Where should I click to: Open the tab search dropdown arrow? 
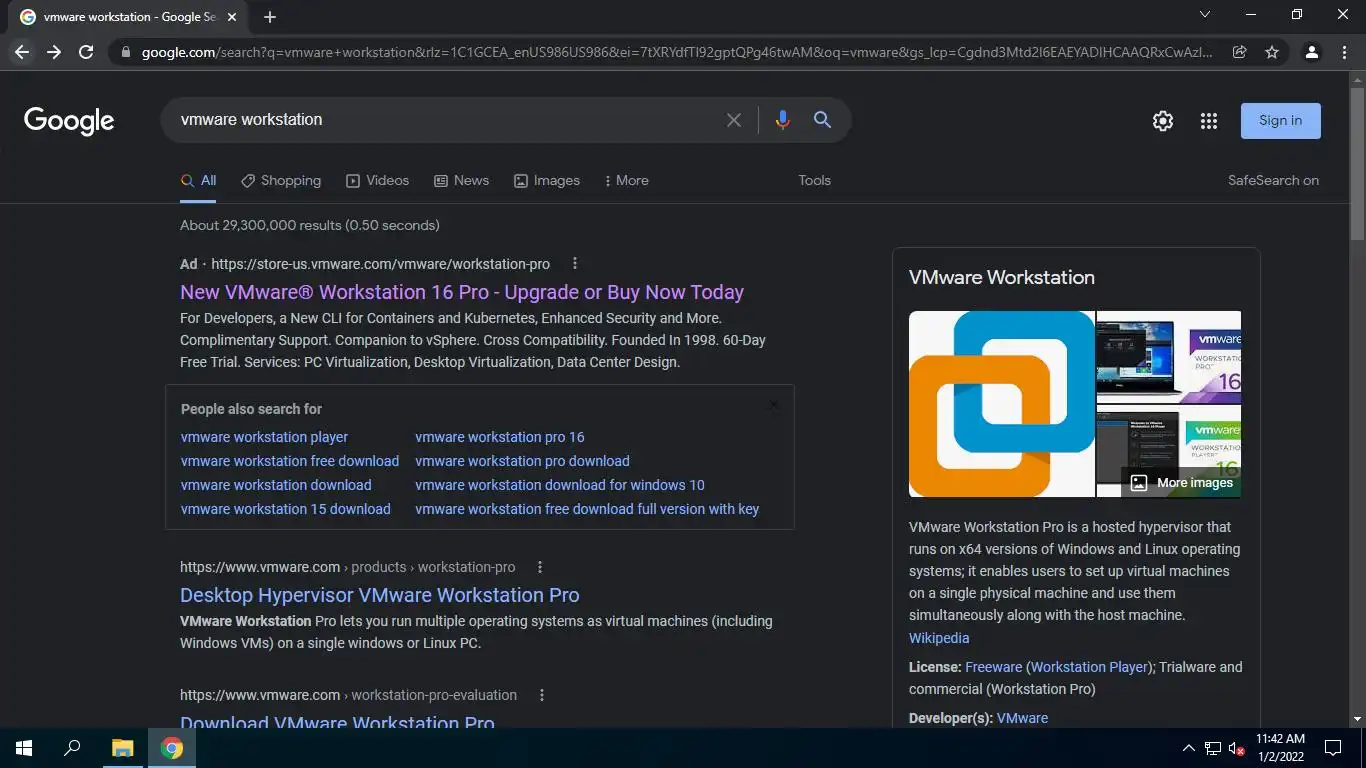tap(1204, 14)
